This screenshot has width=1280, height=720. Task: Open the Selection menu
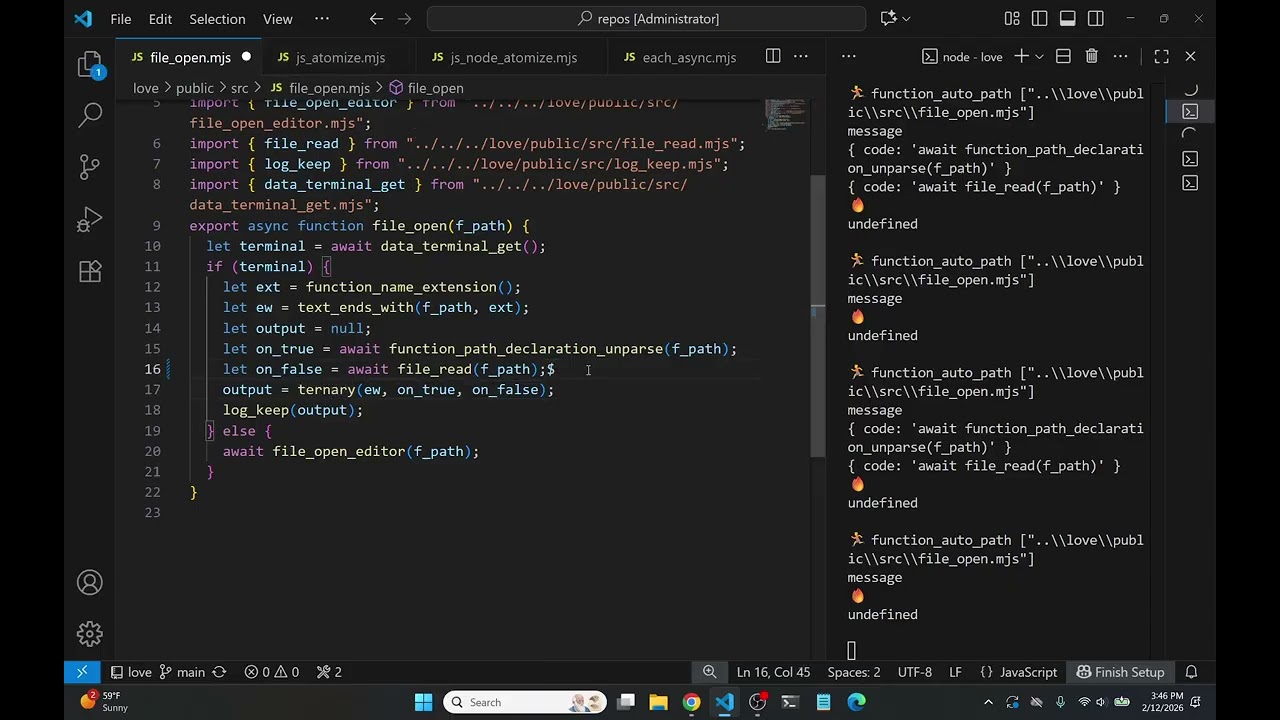217,19
